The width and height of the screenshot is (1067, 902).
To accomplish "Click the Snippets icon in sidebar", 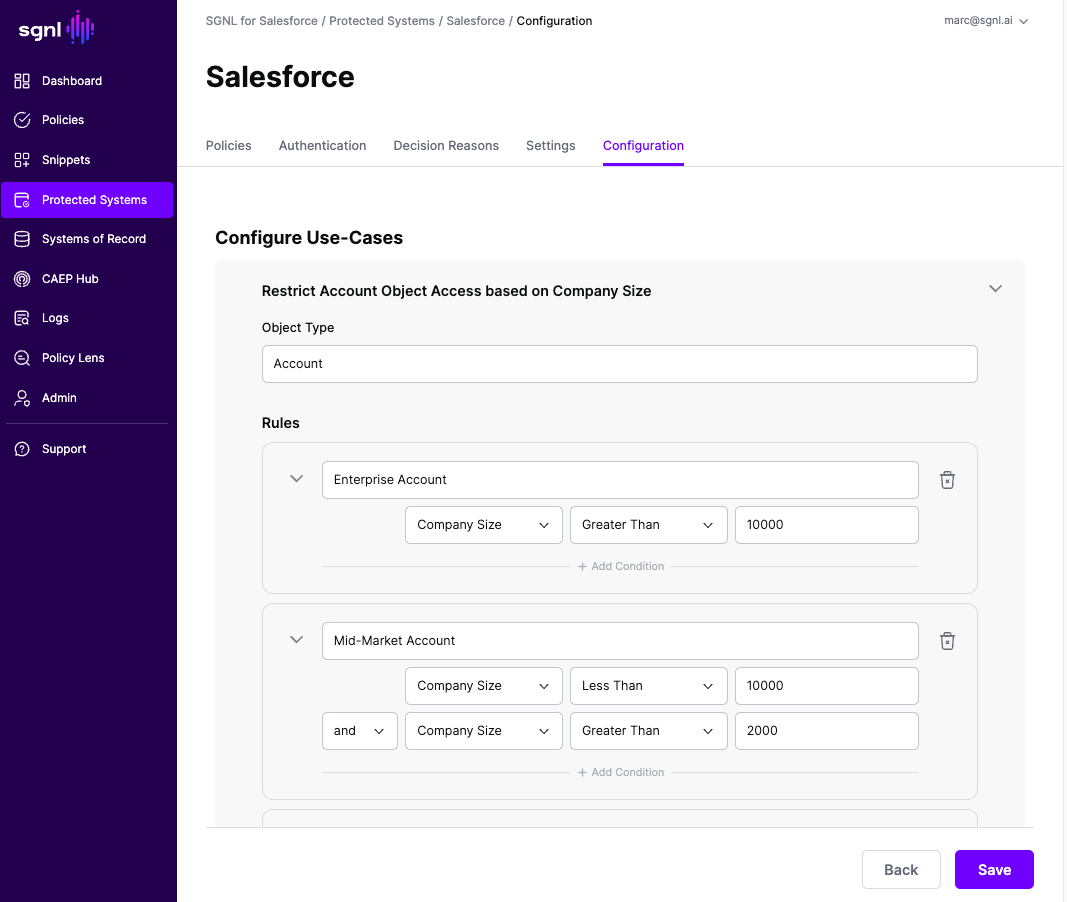I will [22, 160].
